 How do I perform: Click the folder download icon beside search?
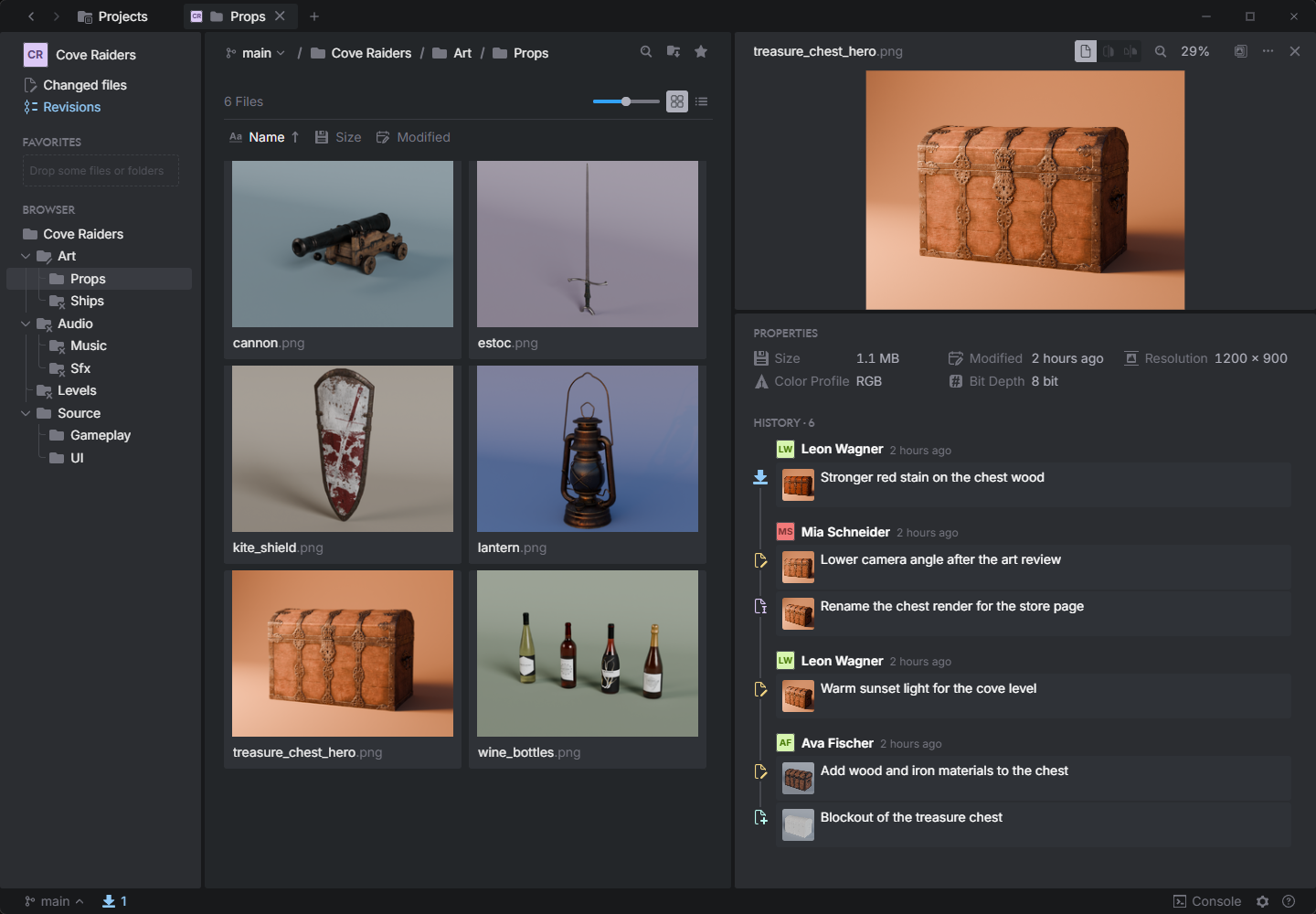click(x=674, y=52)
